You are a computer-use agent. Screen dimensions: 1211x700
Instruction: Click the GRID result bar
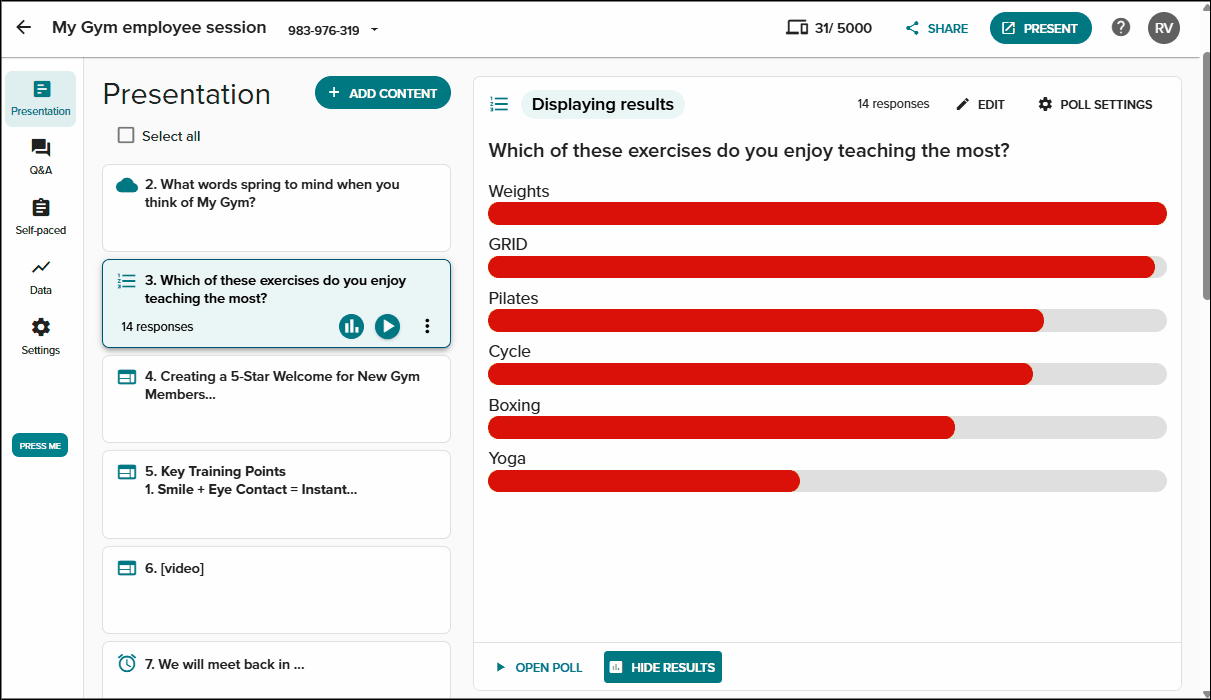(827, 267)
